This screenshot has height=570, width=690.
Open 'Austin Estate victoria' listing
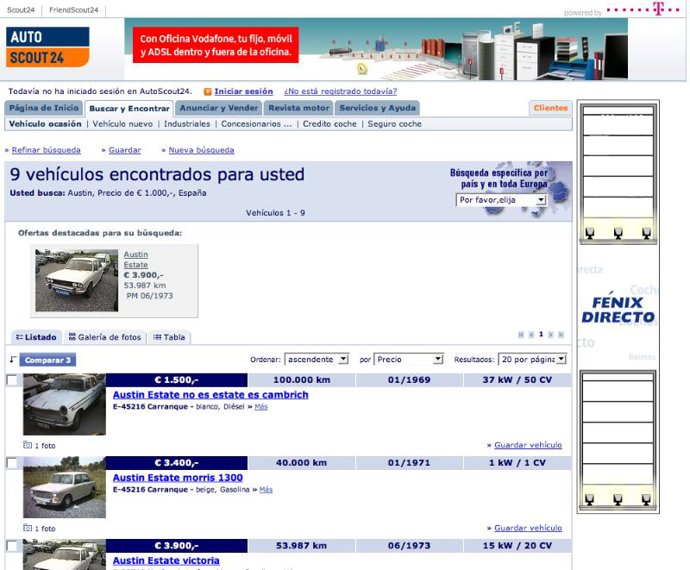(166, 560)
